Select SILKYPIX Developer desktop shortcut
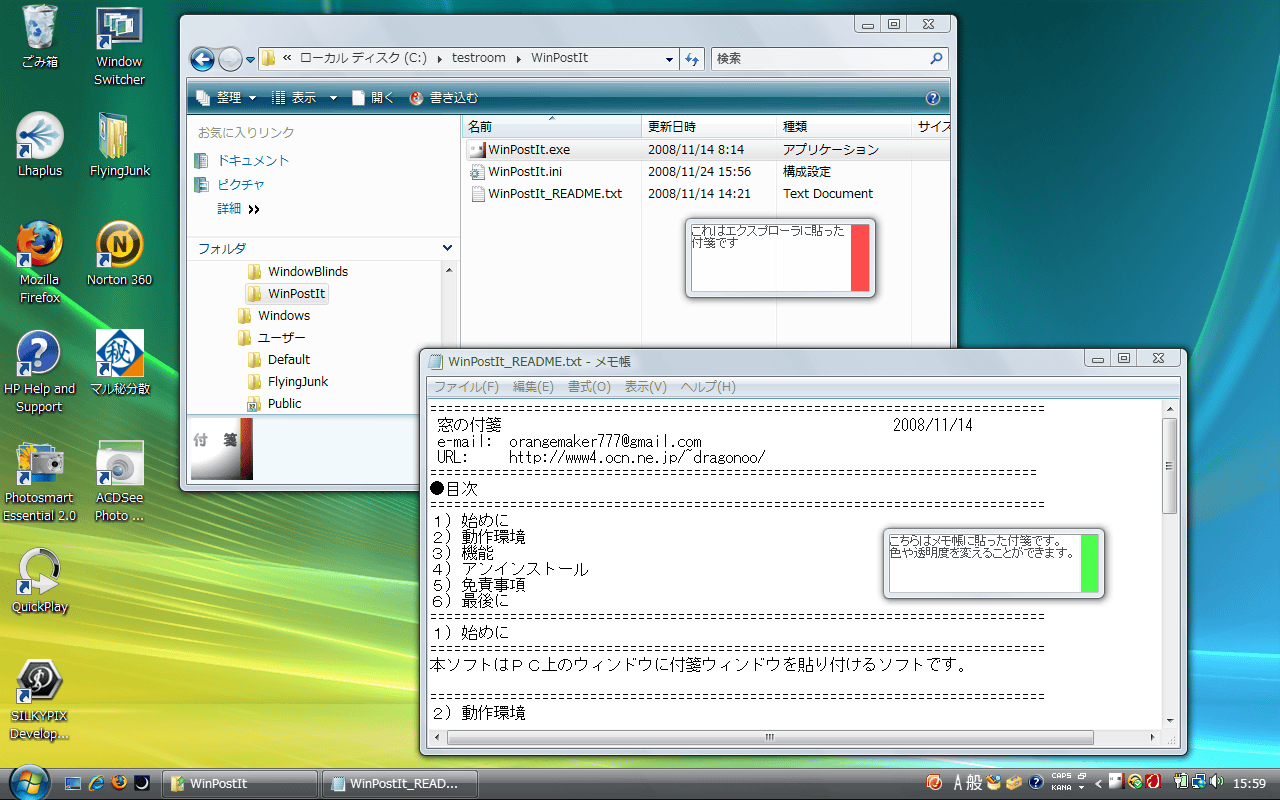 (40, 699)
